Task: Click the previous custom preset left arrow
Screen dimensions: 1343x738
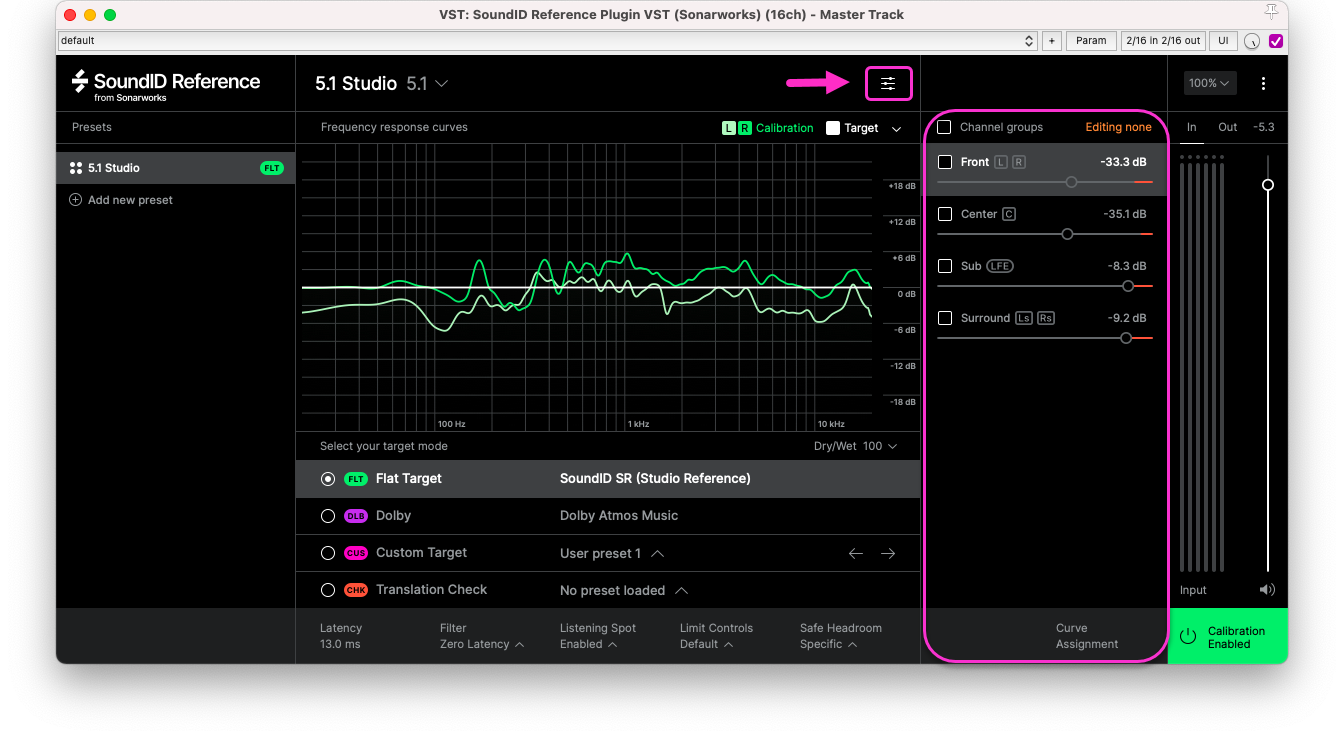Action: [x=856, y=553]
